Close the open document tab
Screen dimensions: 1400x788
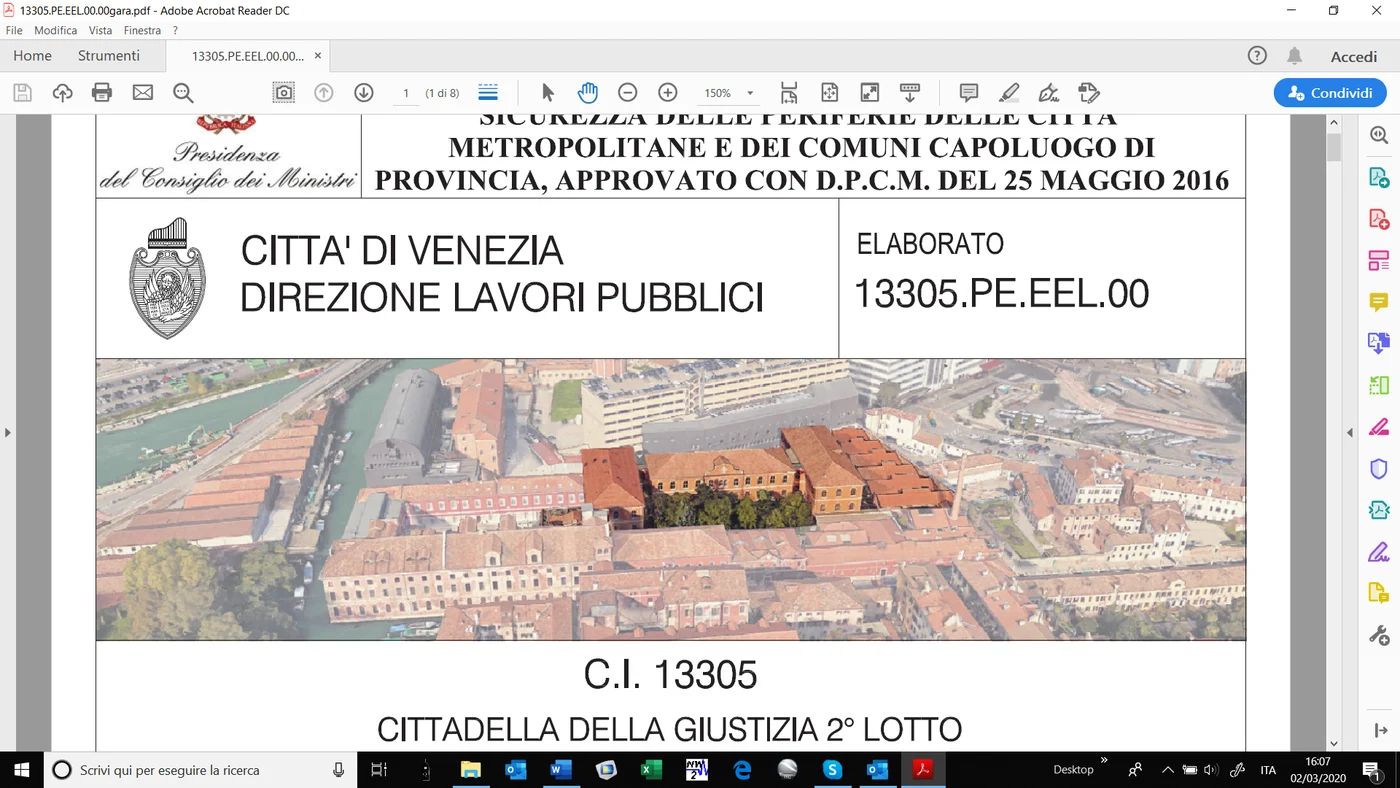318,56
